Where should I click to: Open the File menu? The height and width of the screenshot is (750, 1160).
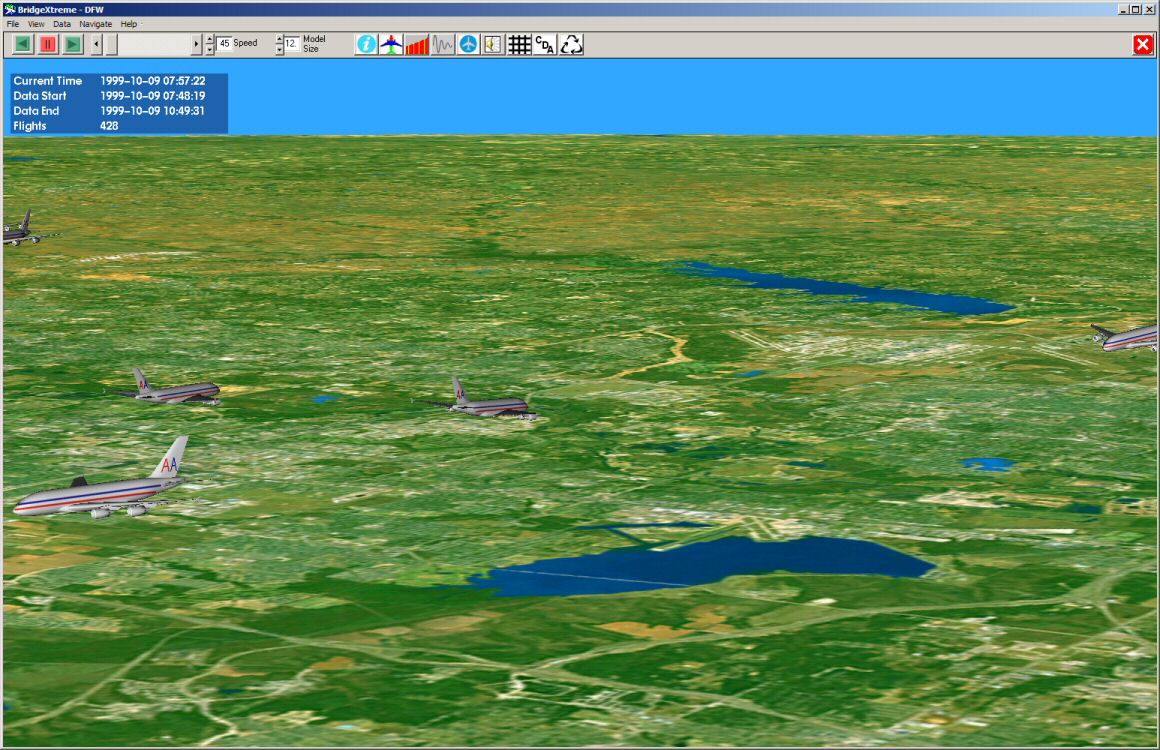(13, 24)
